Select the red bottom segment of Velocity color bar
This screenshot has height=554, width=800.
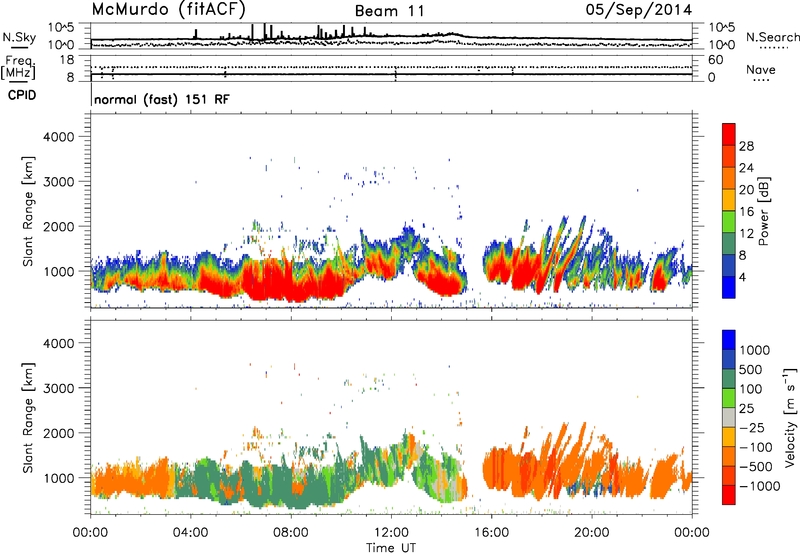(x=729, y=495)
